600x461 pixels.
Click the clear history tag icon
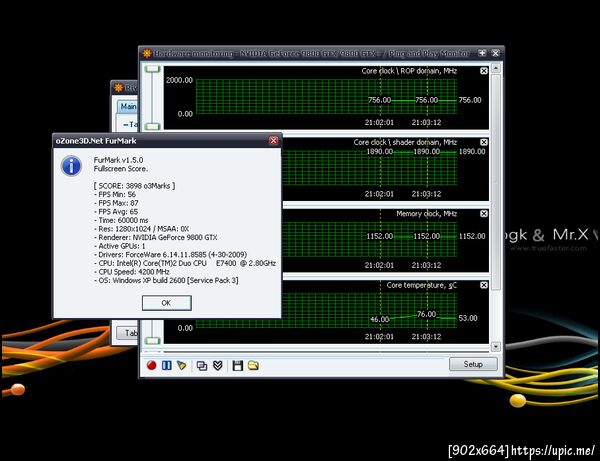click(x=182, y=365)
